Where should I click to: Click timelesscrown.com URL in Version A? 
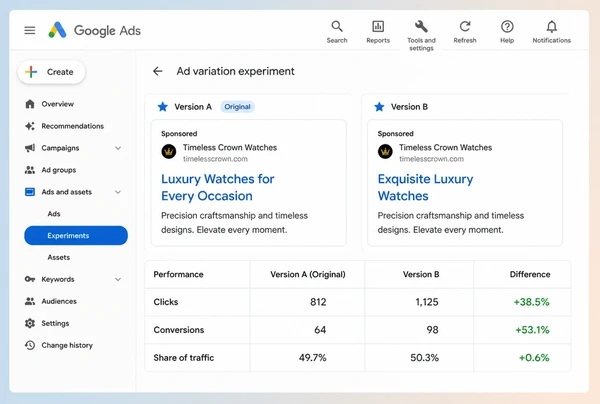(x=215, y=159)
